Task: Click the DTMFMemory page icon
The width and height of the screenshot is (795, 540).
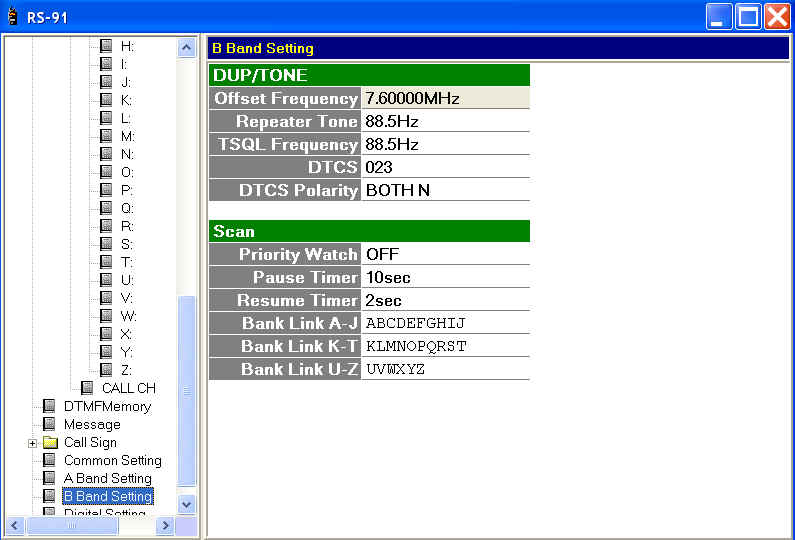Action: coord(49,406)
